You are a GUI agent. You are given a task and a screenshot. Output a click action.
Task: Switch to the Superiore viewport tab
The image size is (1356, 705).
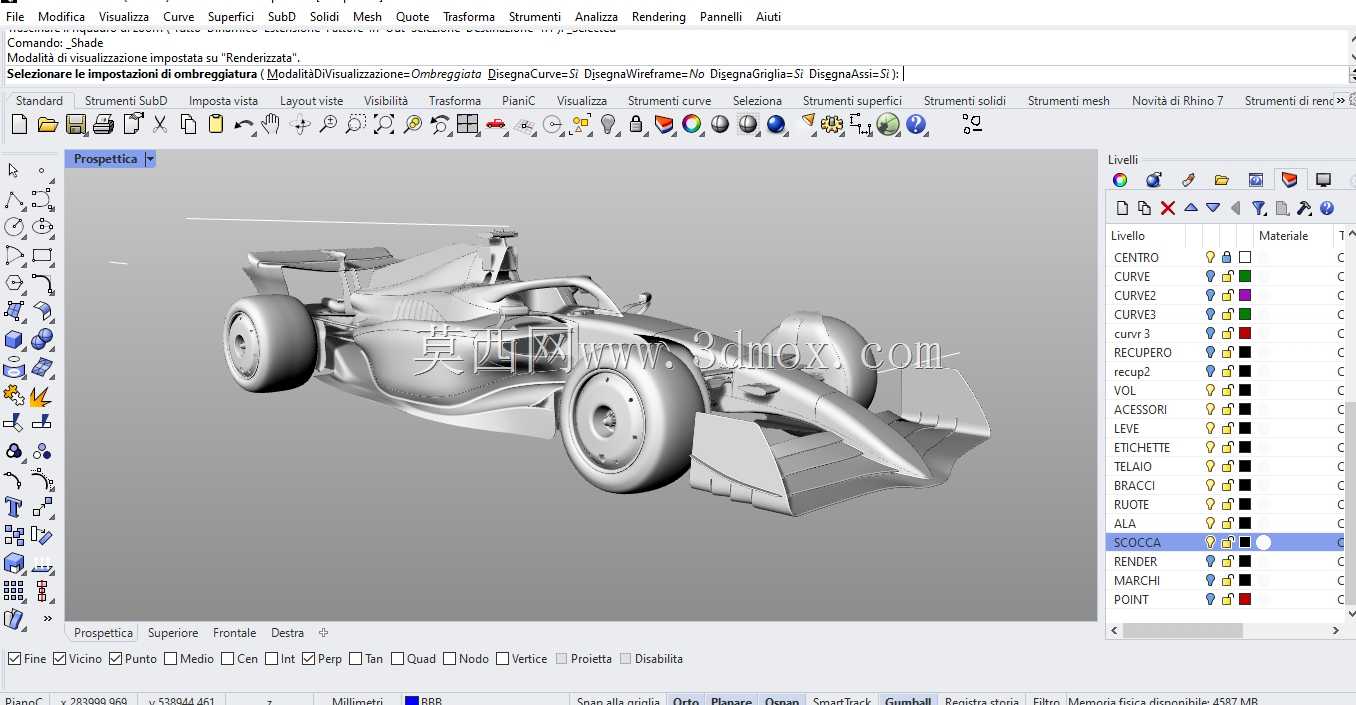[173, 633]
